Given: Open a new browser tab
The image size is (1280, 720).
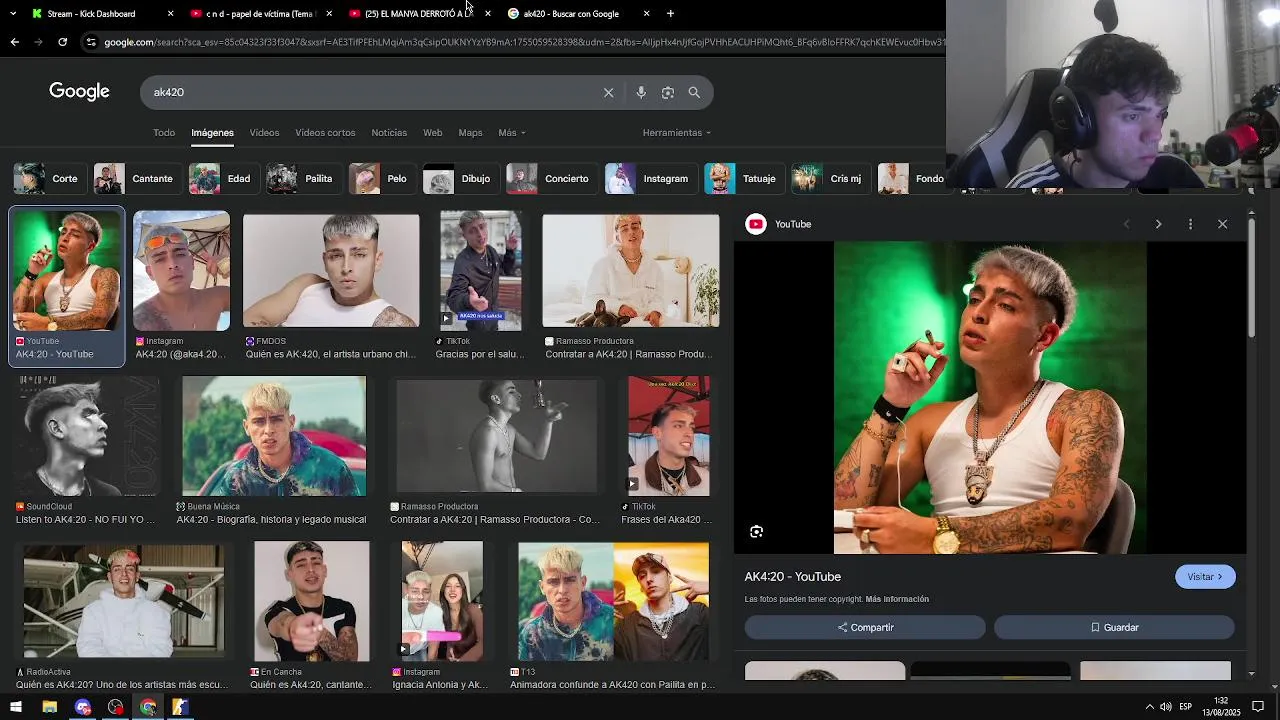Looking at the screenshot, I should click(x=670, y=14).
